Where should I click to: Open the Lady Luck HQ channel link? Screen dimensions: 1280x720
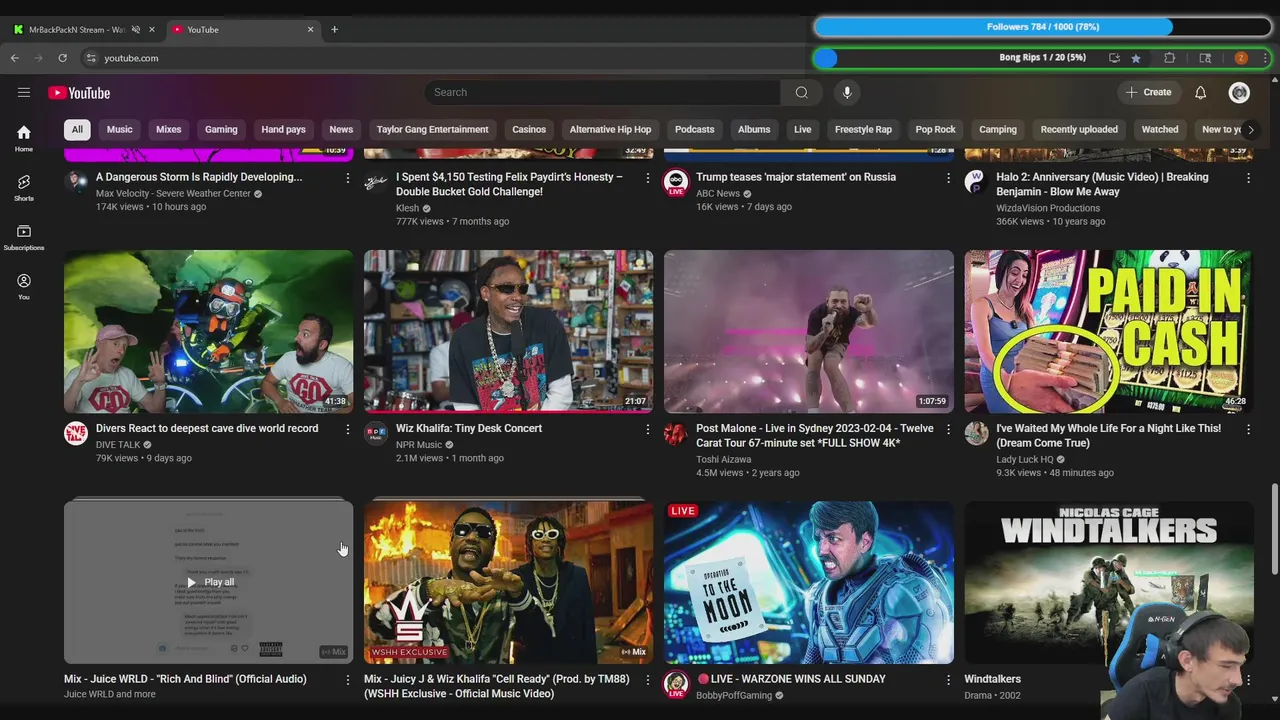1025,460
